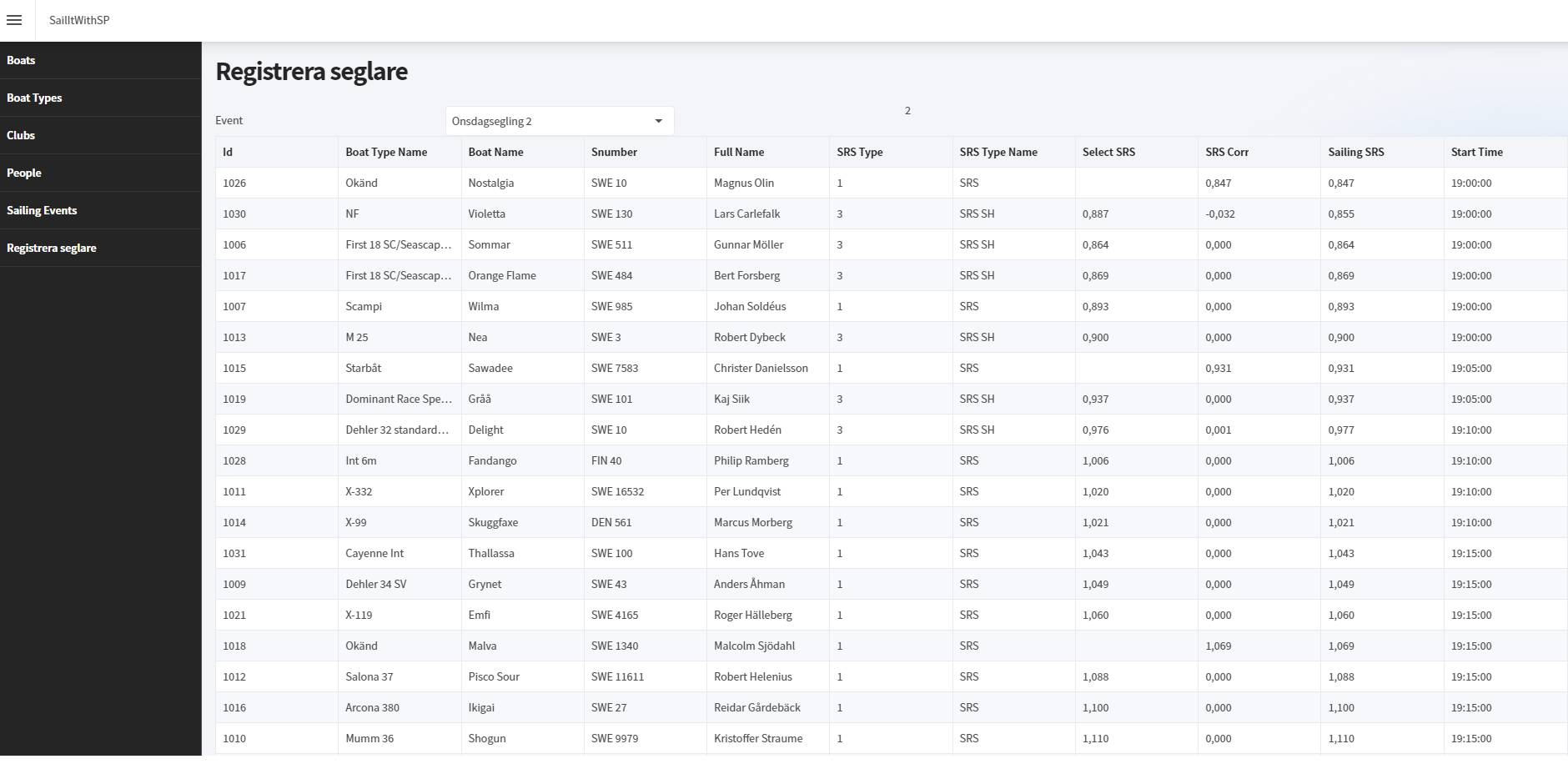Click Malcolm Sjödahl name cell
The height and width of the screenshot is (774, 1568).
pyautogui.click(x=768, y=646)
